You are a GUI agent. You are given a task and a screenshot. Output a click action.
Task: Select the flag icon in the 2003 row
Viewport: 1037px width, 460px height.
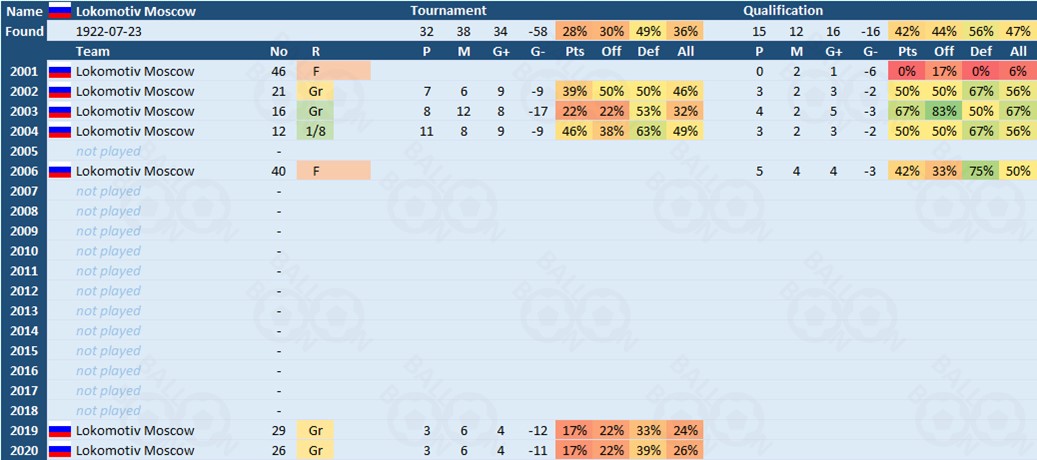click(x=60, y=111)
